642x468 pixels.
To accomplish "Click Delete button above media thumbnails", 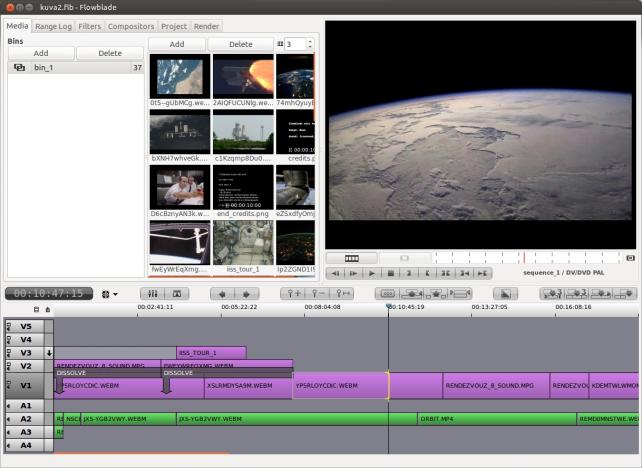I will coord(240,45).
